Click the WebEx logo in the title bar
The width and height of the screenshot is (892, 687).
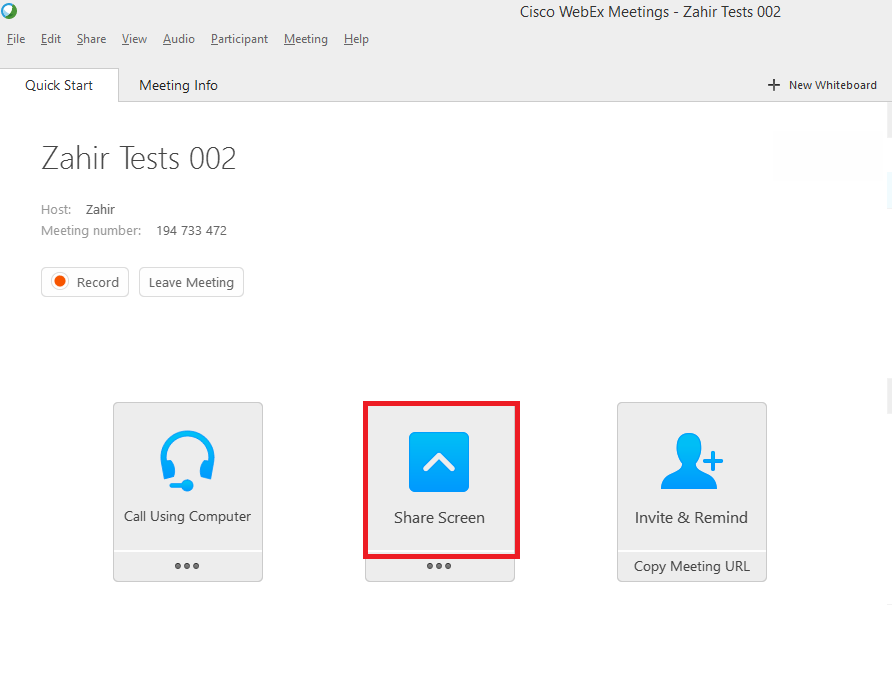pos(9,10)
